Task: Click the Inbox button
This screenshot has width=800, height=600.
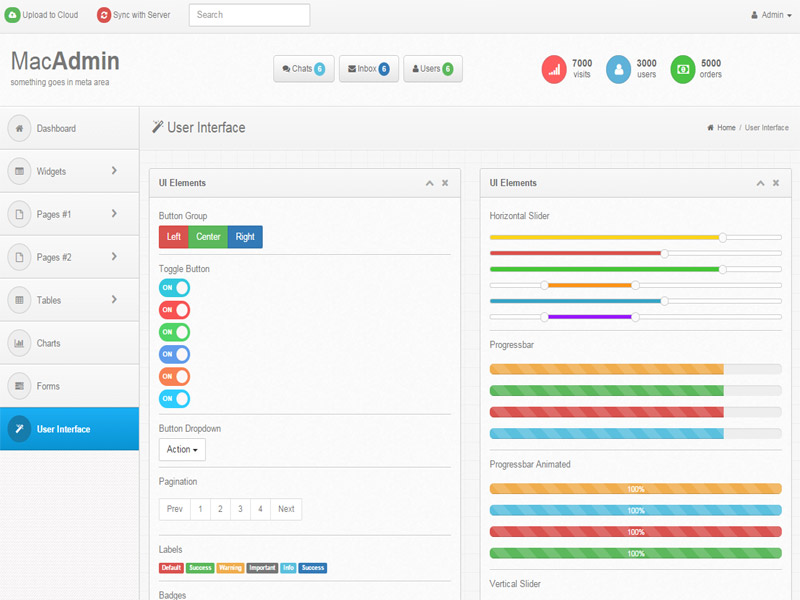Action: (369, 69)
